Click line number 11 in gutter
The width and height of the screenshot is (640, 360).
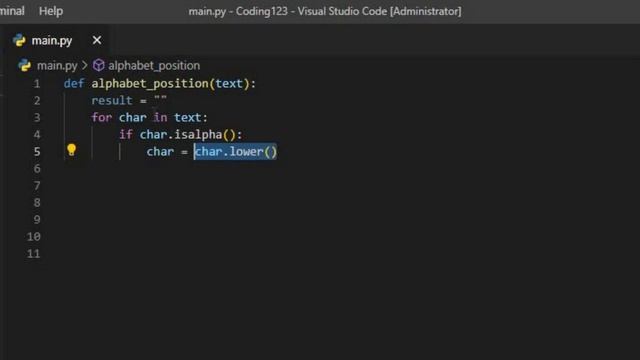(x=33, y=253)
